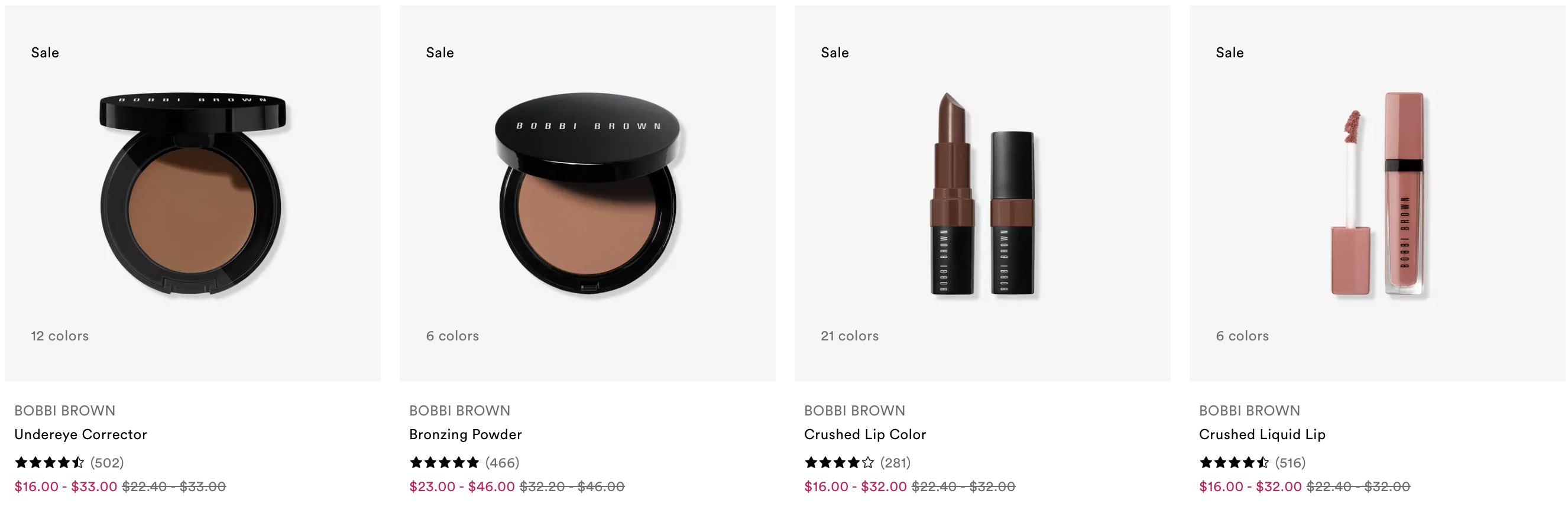Open the Crushed Liquid Lip gloss image

pyautogui.click(x=1378, y=194)
